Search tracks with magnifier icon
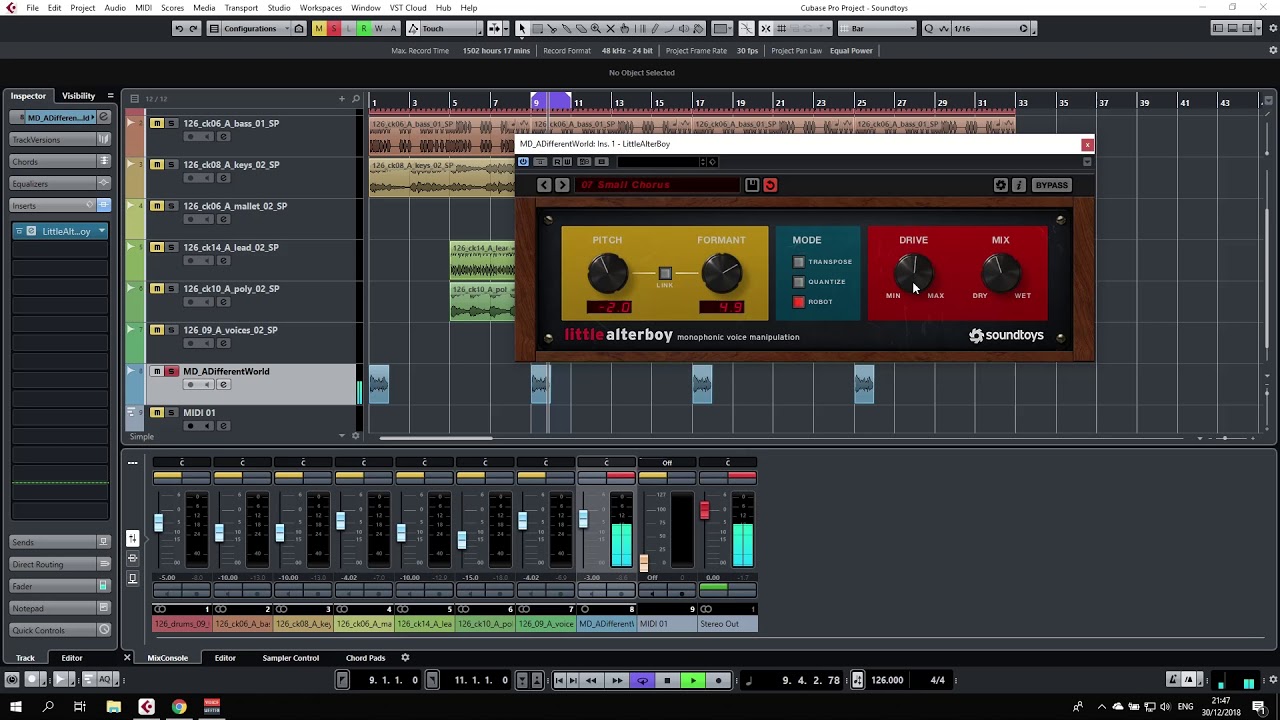Viewport: 1280px width, 720px height. (355, 98)
